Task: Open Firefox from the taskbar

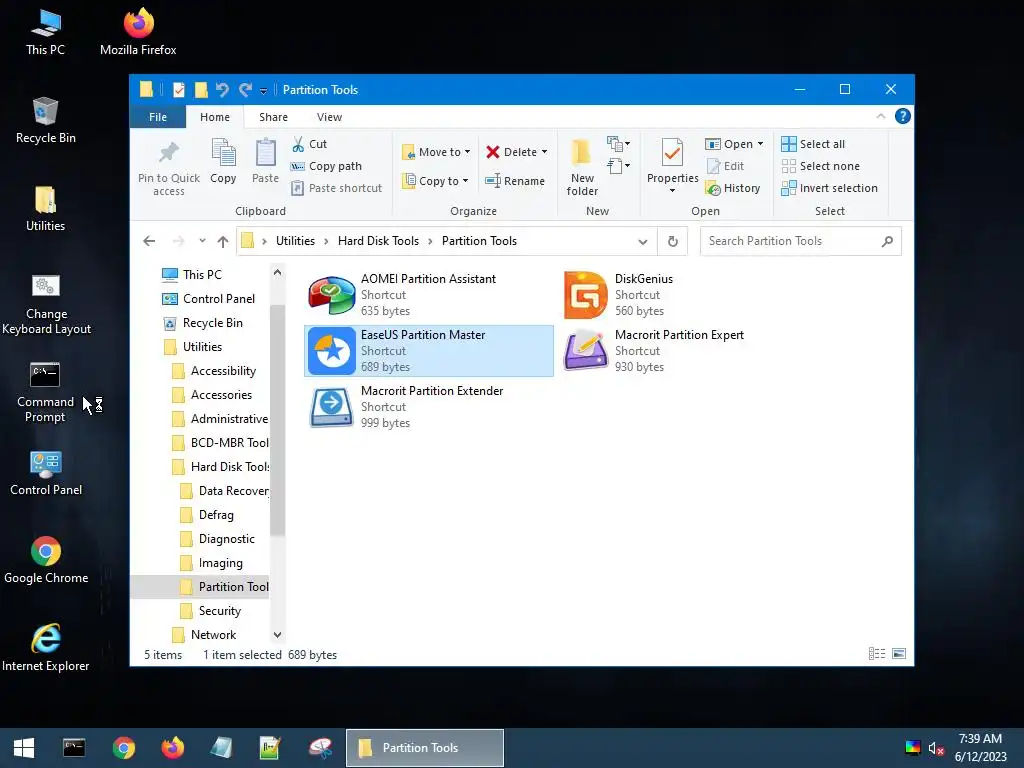Action: [x=173, y=748]
